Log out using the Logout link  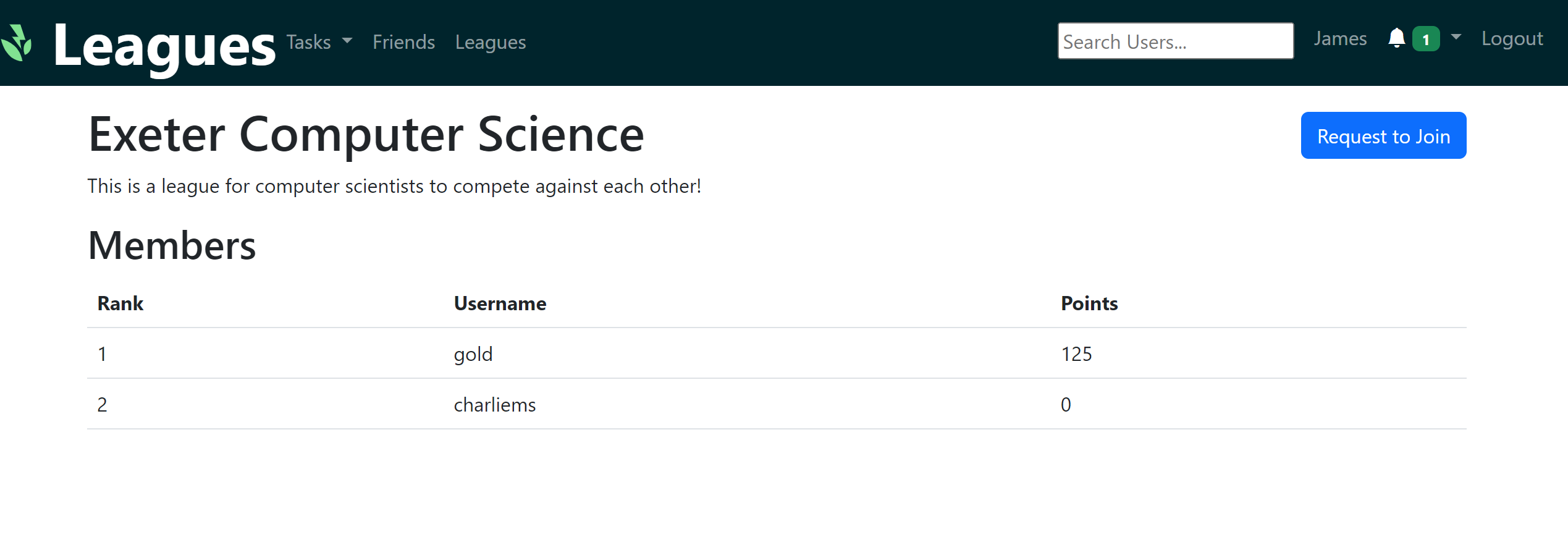[x=1512, y=39]
